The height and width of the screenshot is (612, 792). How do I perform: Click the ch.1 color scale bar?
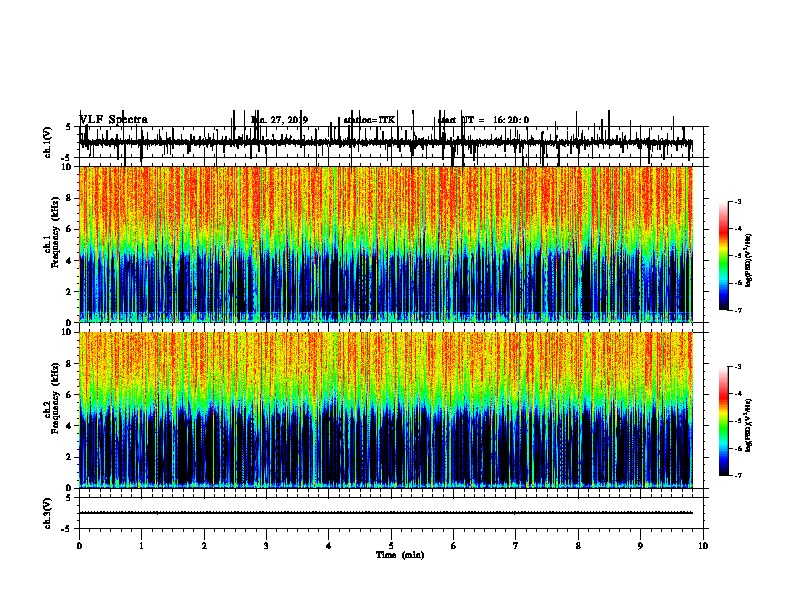[x=724, y=256]
